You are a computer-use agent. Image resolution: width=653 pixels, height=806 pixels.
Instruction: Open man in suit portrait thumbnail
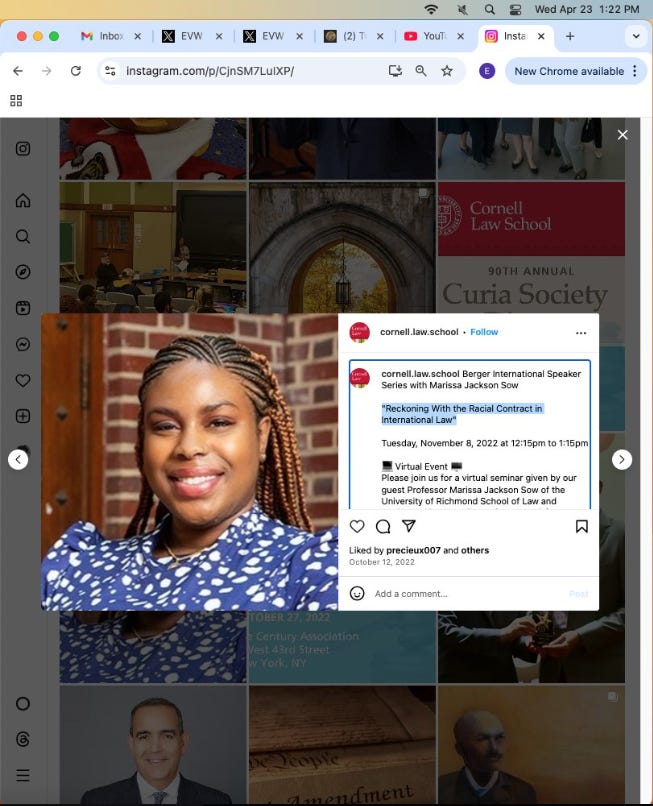tap(153, 744)
